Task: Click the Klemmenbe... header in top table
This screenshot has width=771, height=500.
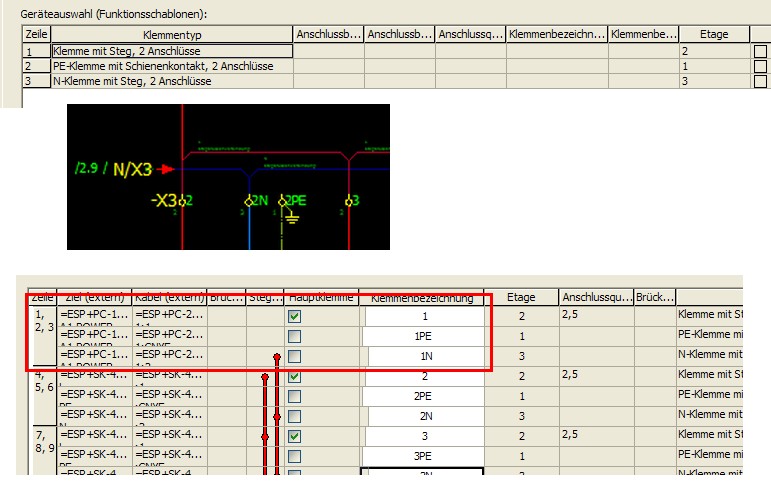Action: pos(644,34)
